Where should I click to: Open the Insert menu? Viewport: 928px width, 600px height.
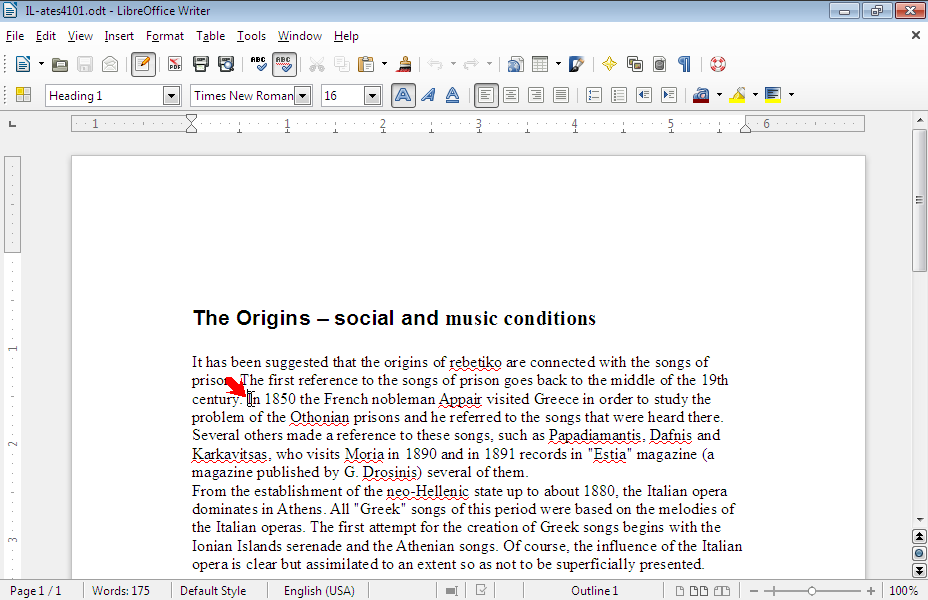point(119,36)
